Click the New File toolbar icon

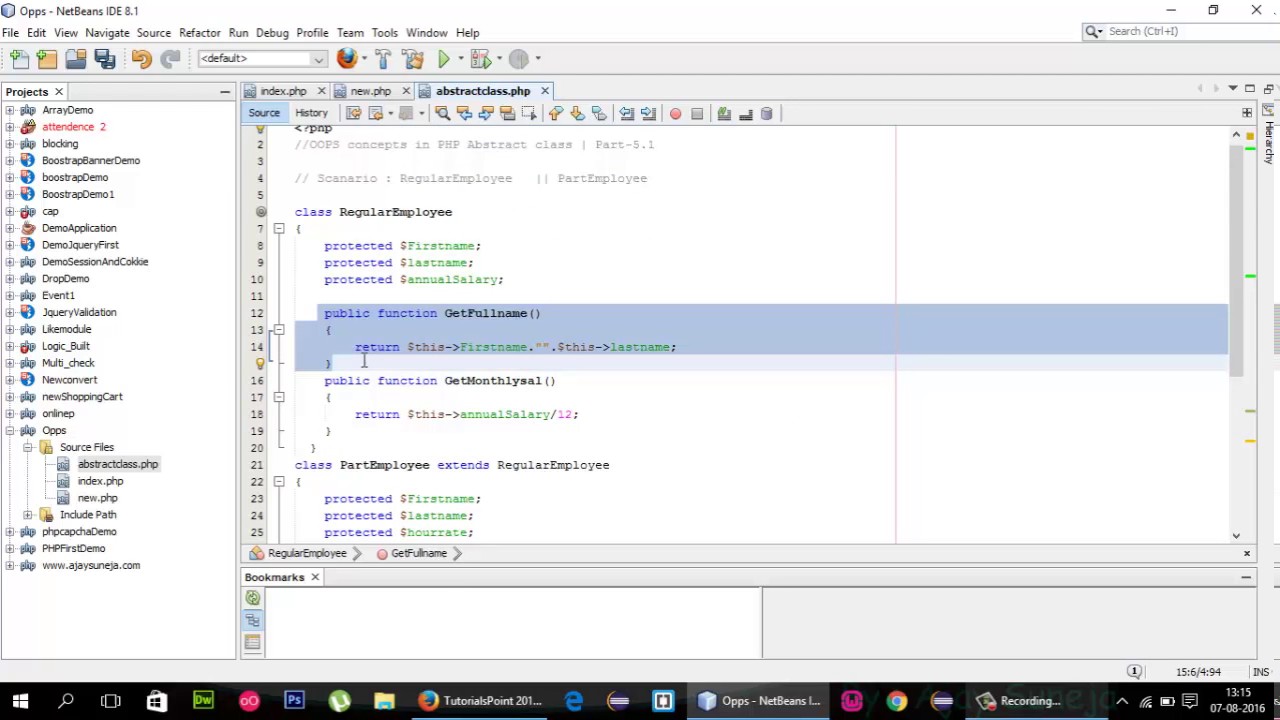pyautogui.click(x=19, y=59)
